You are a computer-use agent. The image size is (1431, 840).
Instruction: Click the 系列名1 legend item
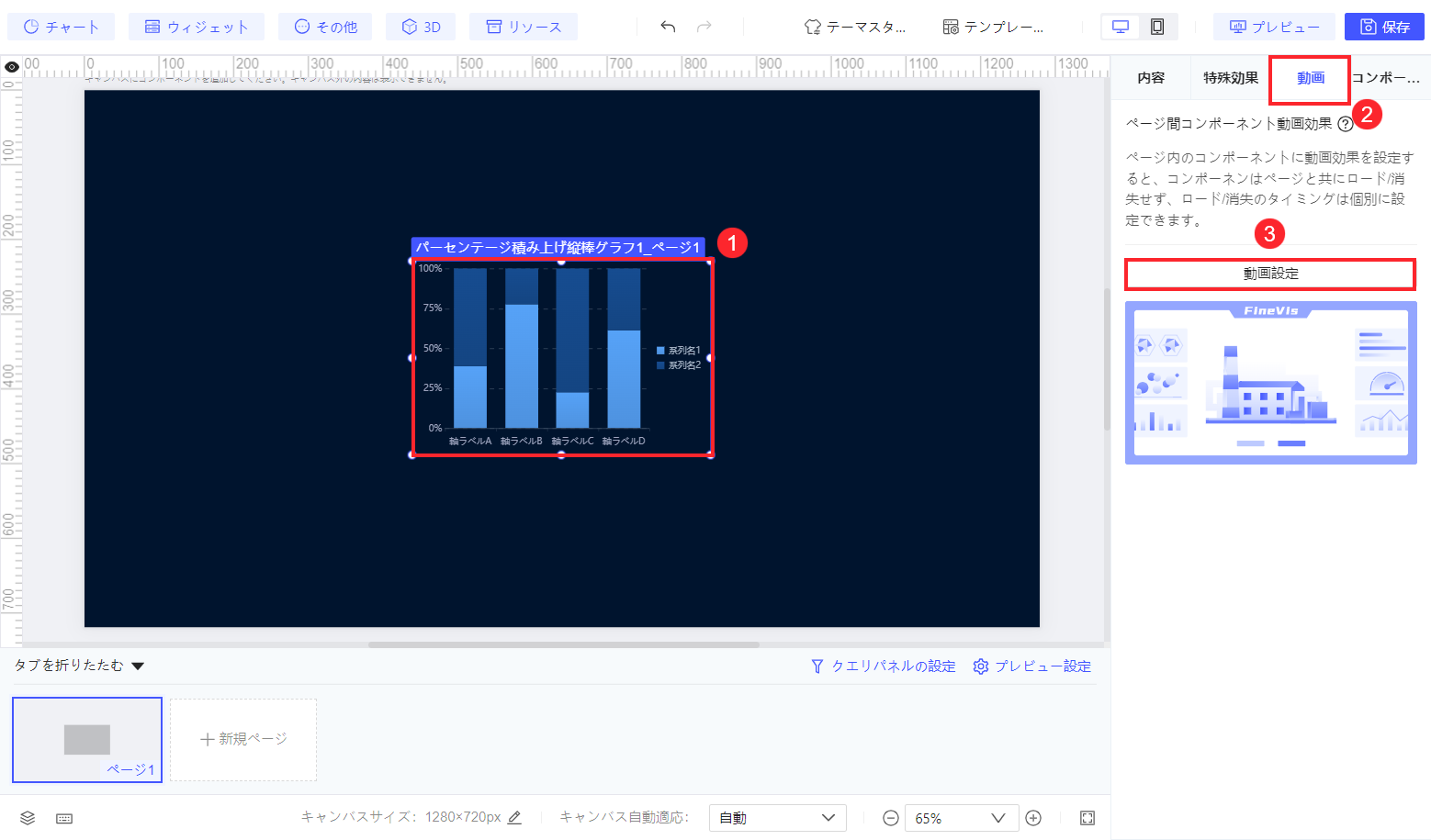(x=679, y=351)
